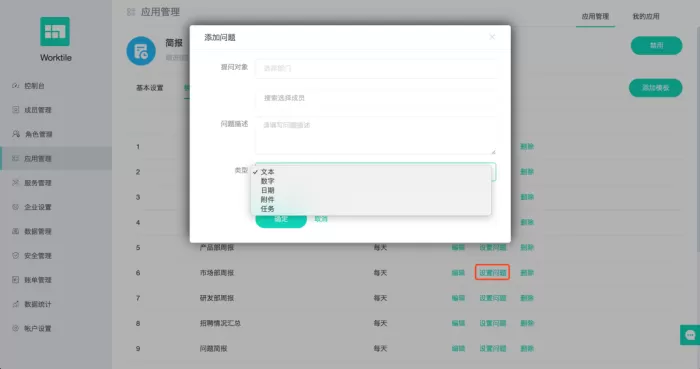Click 编辑 for 招聘情况汇总

pos(458,323)
